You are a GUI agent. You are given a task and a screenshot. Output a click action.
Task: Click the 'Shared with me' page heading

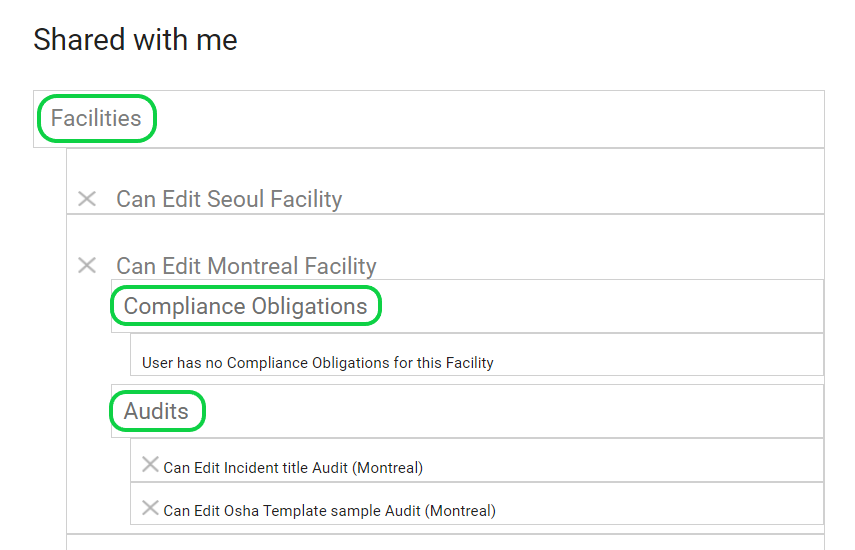pos(135,40)
